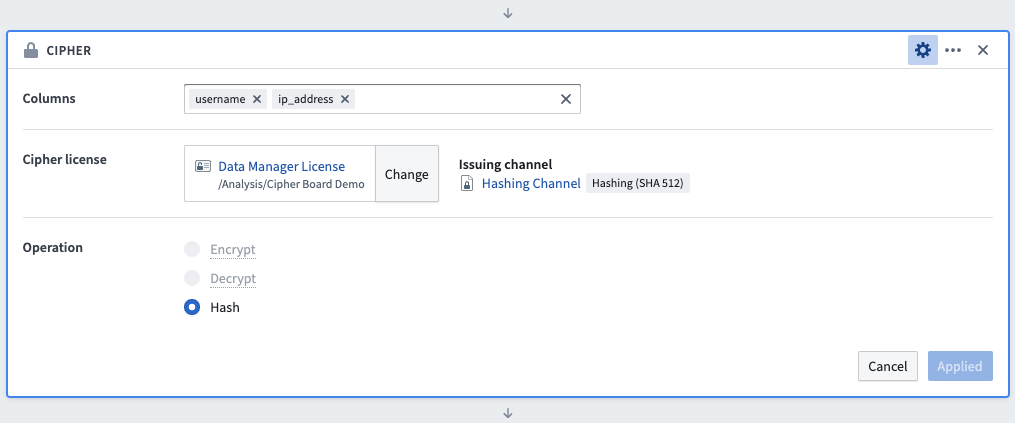This screenshot has width=1015, height=423.
Task: Remove the username column tag
Action: coord(256,99)
